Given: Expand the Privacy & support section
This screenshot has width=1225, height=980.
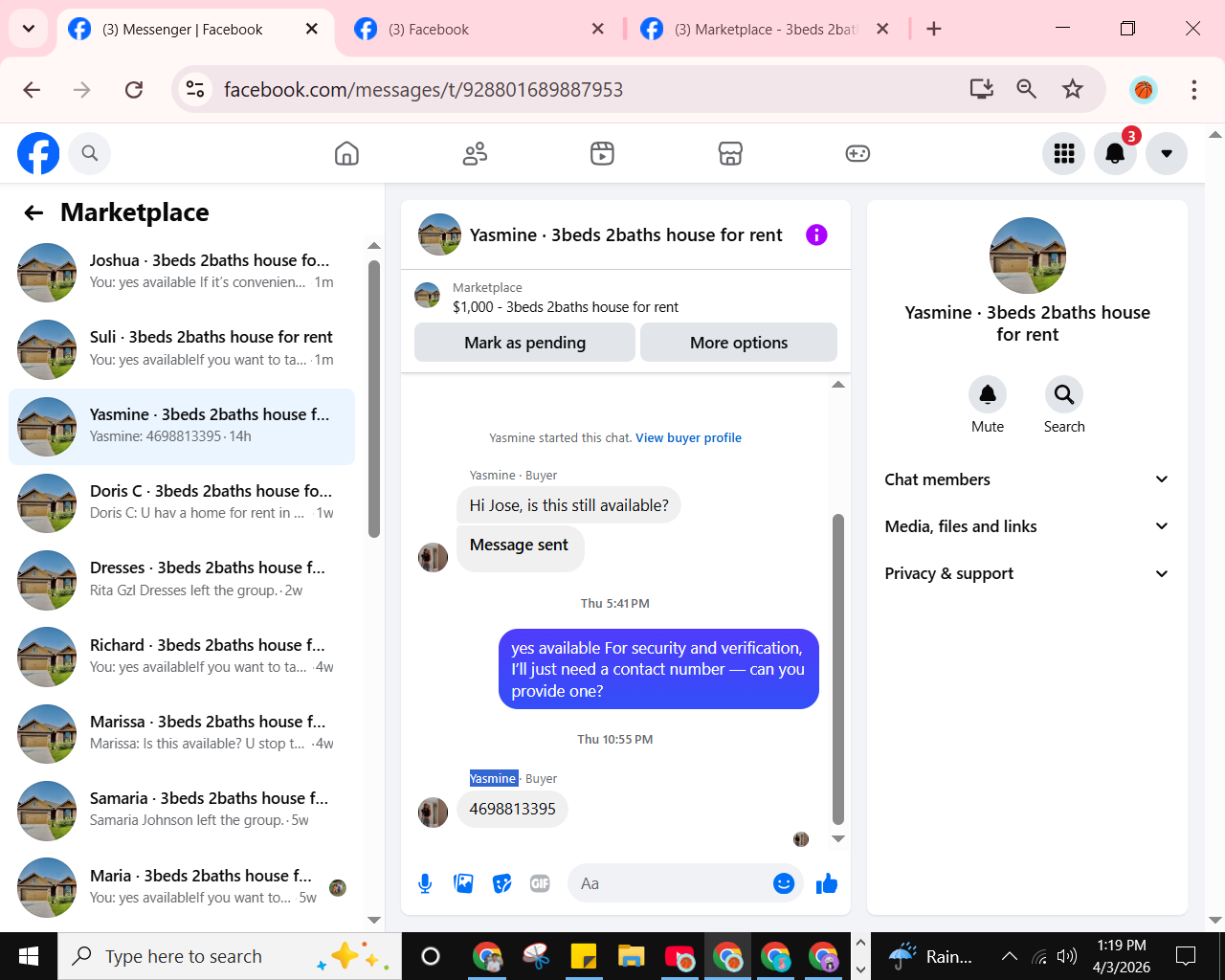Looking at the screenshot, I should [x=1027, y=573].
